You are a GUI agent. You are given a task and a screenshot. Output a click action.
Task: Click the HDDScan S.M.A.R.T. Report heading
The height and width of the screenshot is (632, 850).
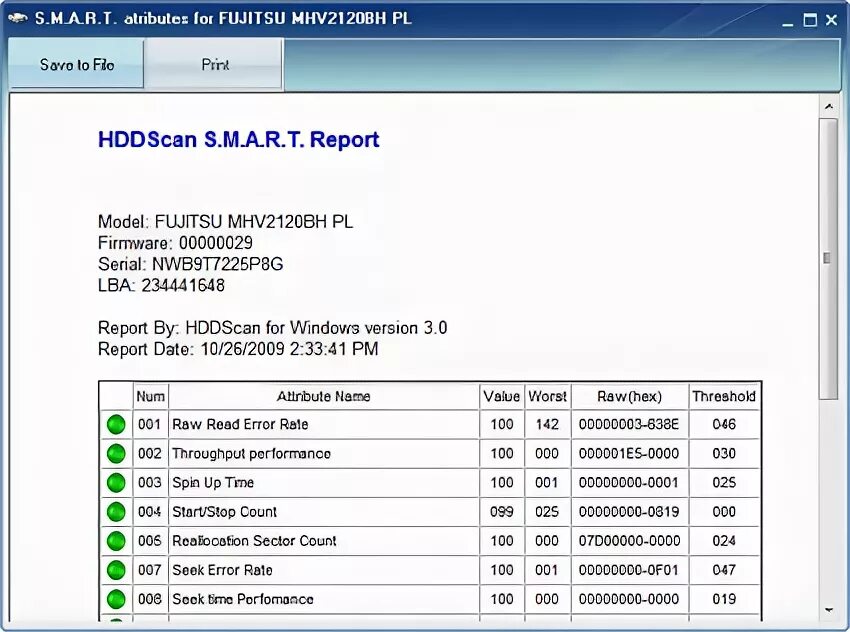click(x=239, y=140)
